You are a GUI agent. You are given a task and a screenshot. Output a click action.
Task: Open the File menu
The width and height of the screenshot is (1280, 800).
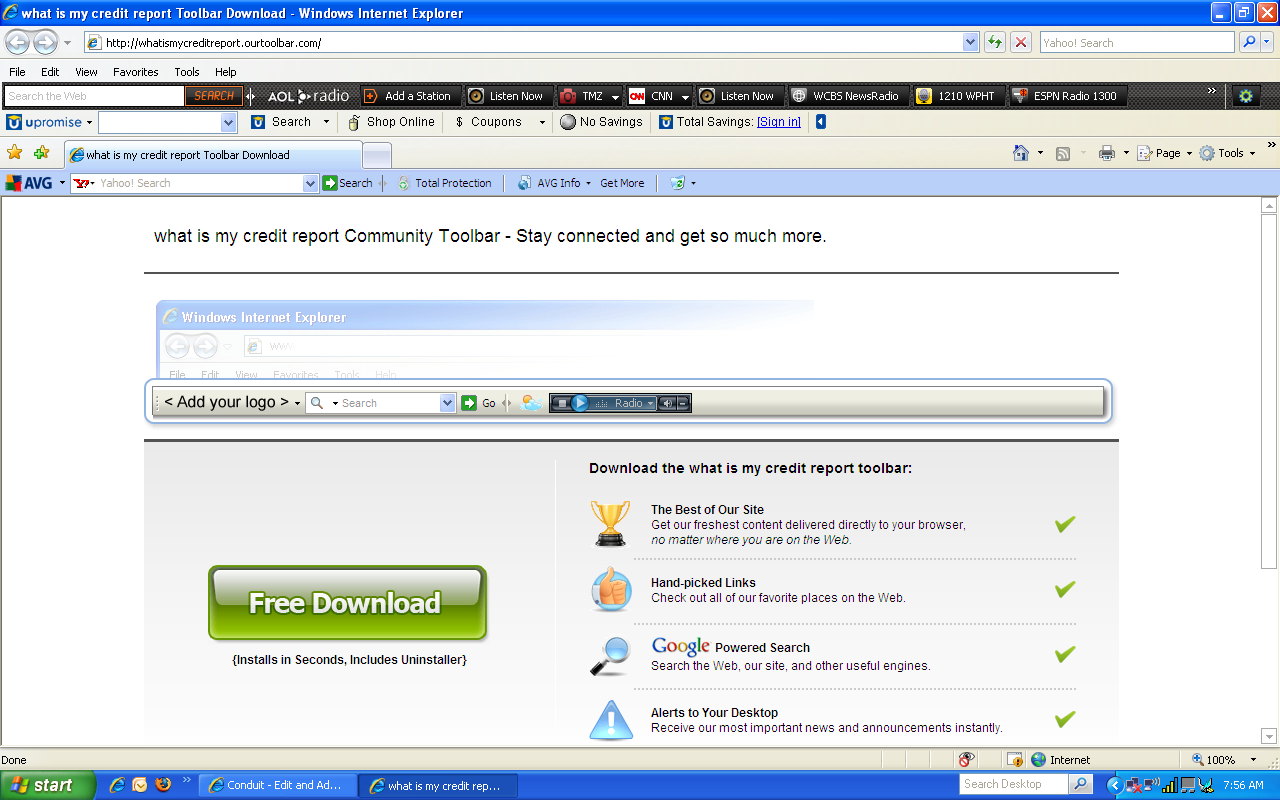pos(17,72)
